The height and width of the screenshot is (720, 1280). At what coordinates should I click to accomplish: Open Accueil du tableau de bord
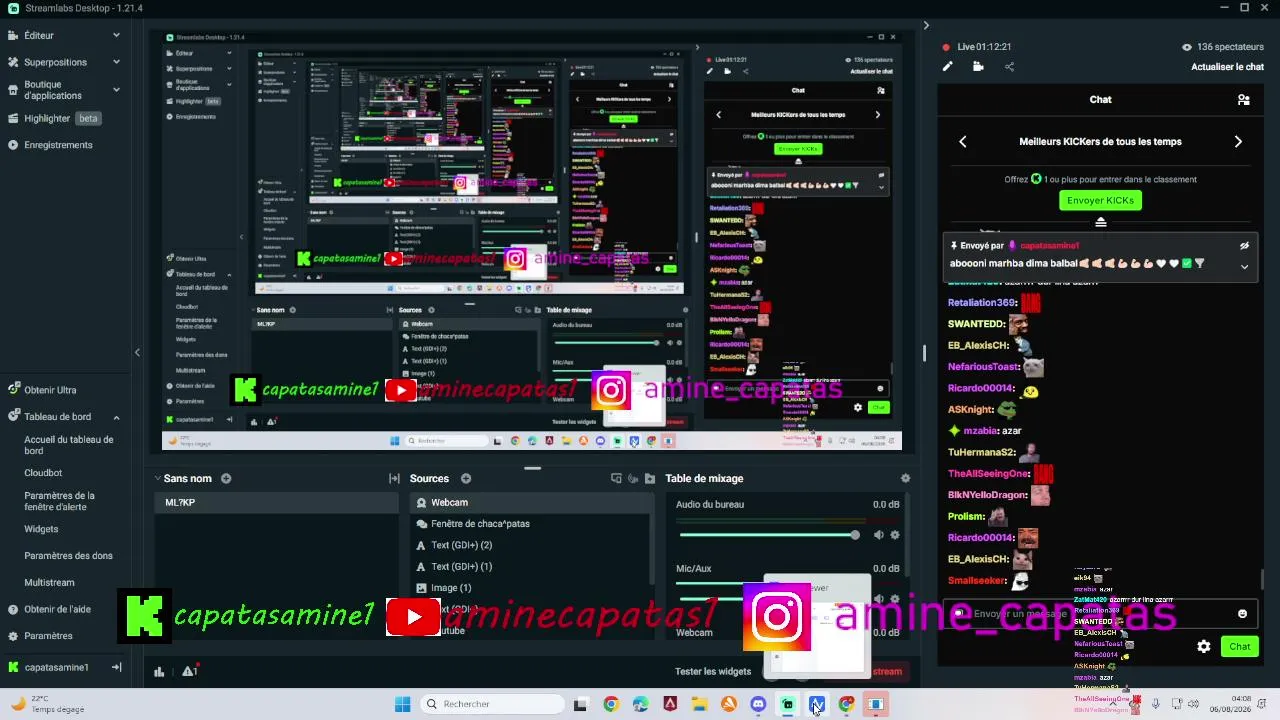coord(69,445)
